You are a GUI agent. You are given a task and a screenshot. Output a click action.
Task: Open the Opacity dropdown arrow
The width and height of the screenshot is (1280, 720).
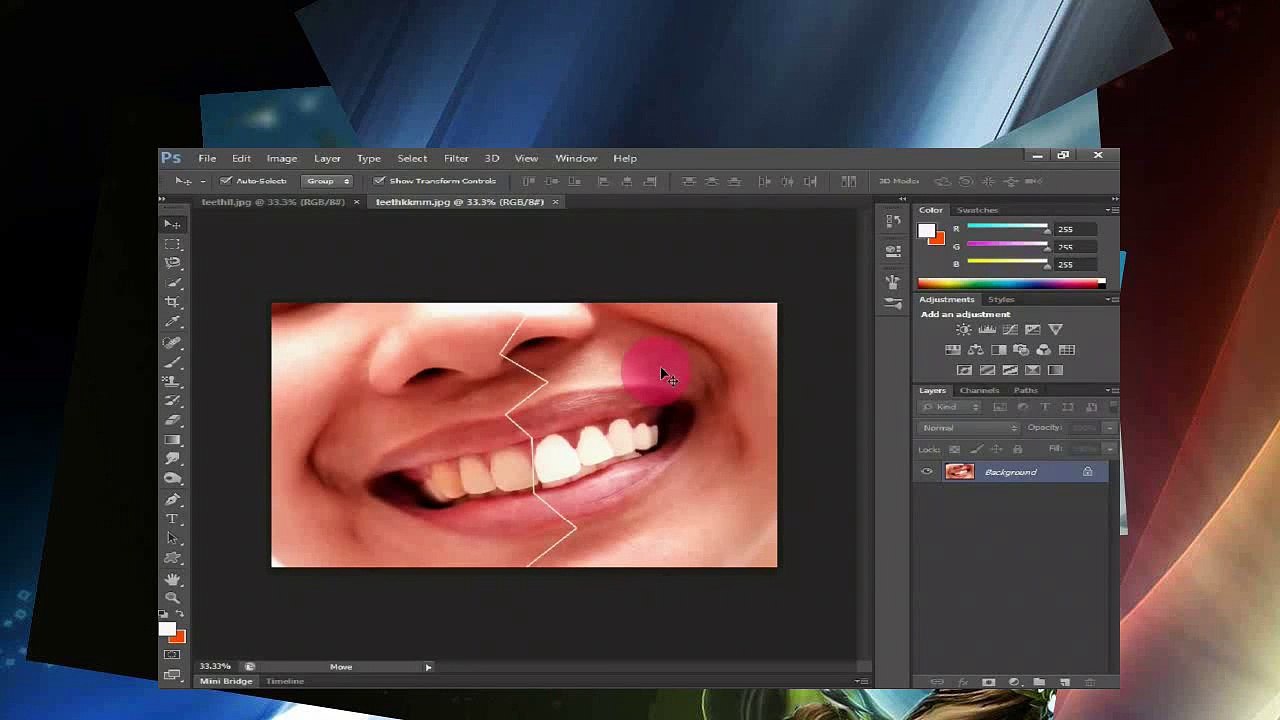point(1109,428)
